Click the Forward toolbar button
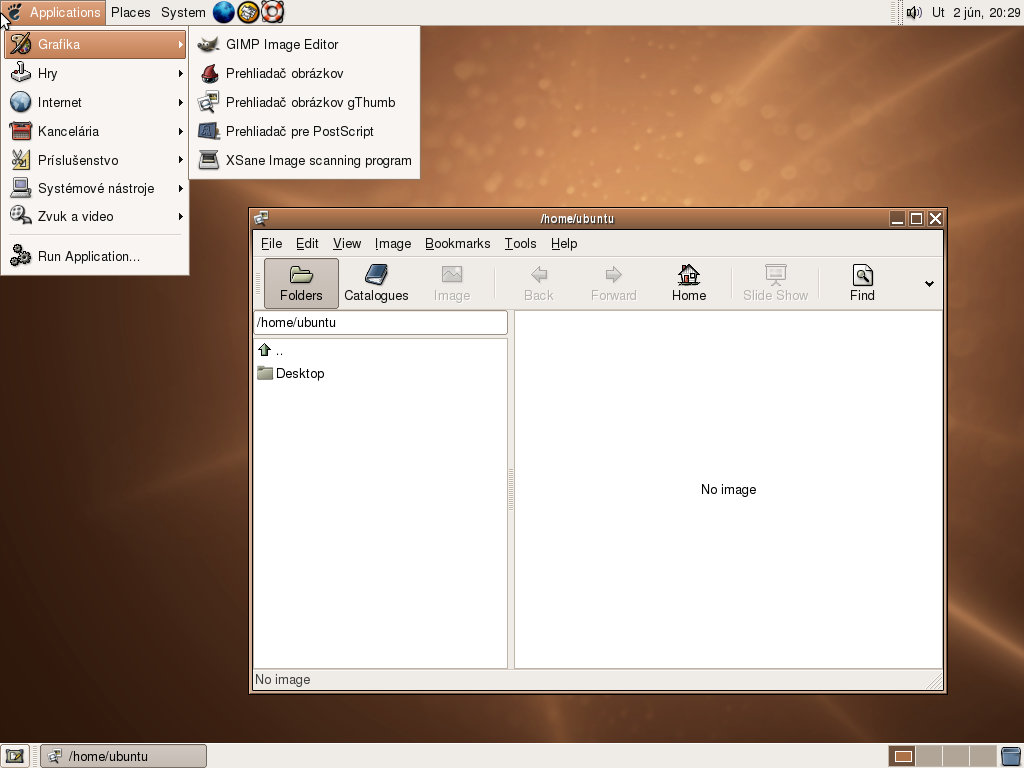This screenshot has width=1024, height=768. point(613,283)
